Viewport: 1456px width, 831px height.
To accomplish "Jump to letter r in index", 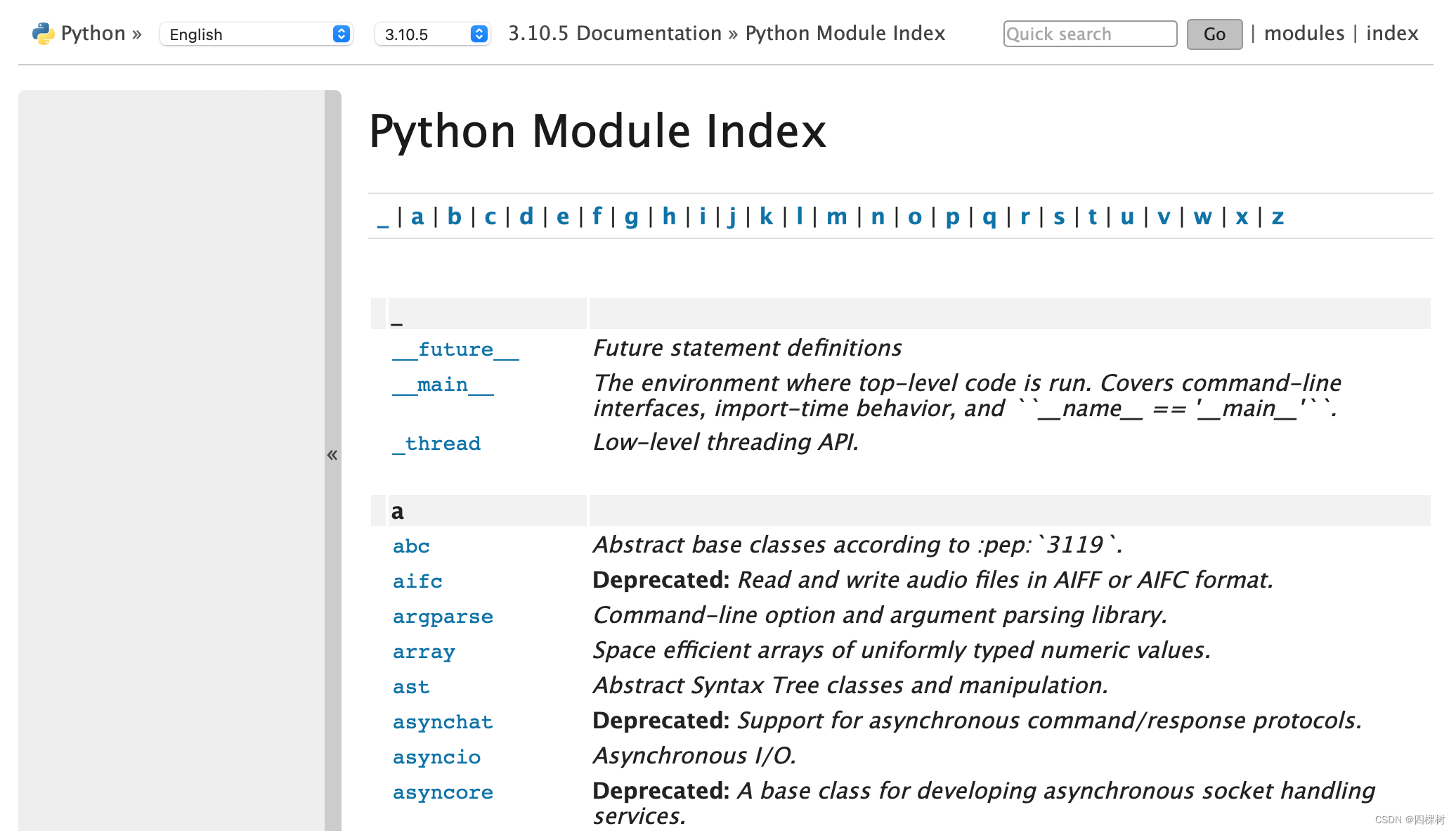I will (1025, 217).
